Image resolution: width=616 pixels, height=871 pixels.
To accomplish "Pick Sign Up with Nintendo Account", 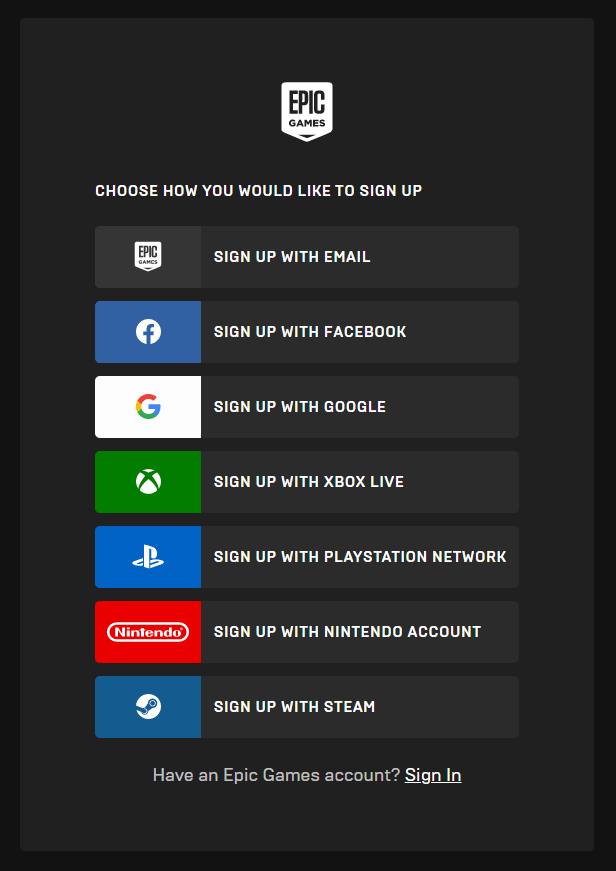I will click(x=347, y=632).
